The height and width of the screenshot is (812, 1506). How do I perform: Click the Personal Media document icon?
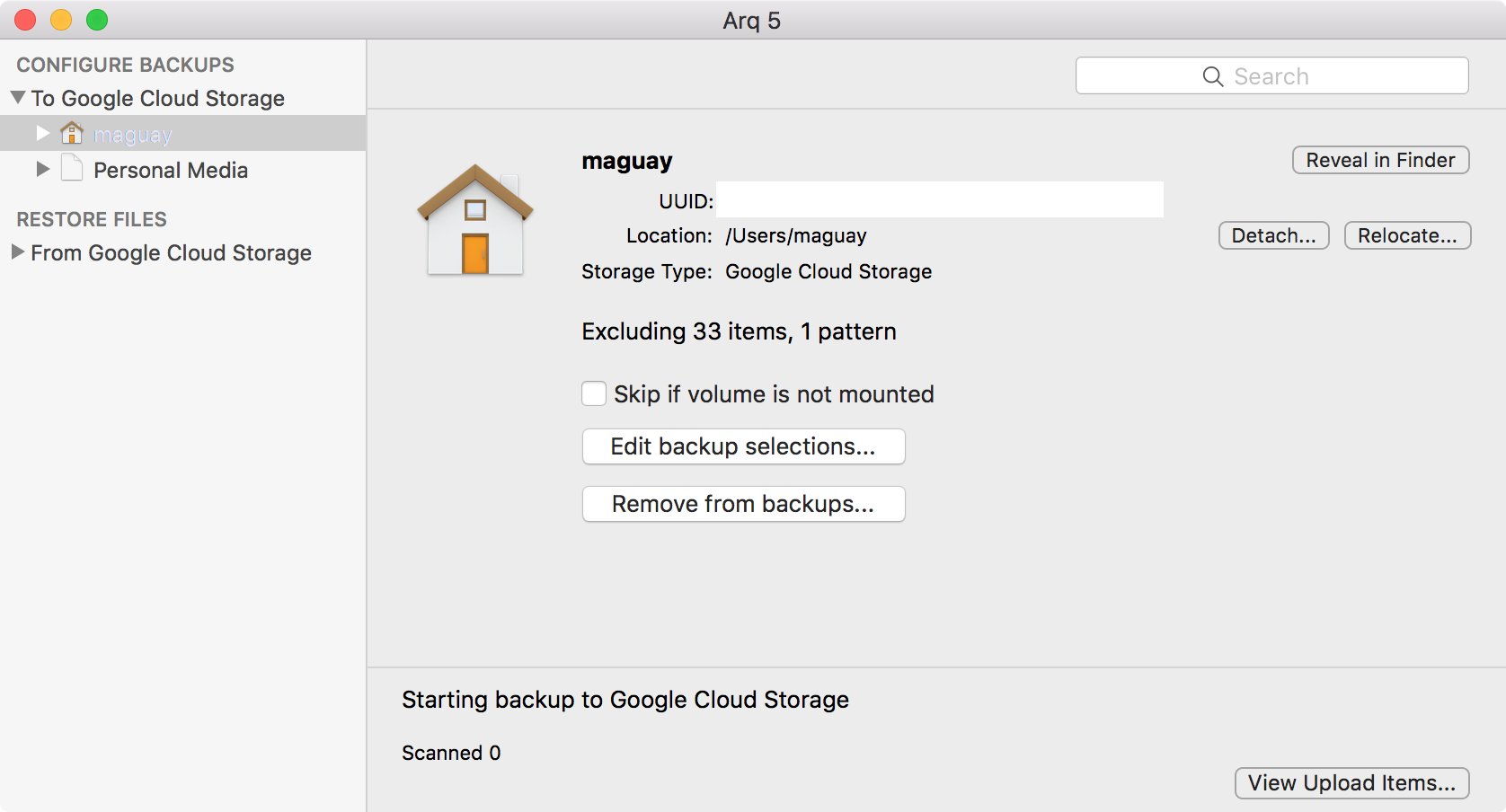(72, 168)
